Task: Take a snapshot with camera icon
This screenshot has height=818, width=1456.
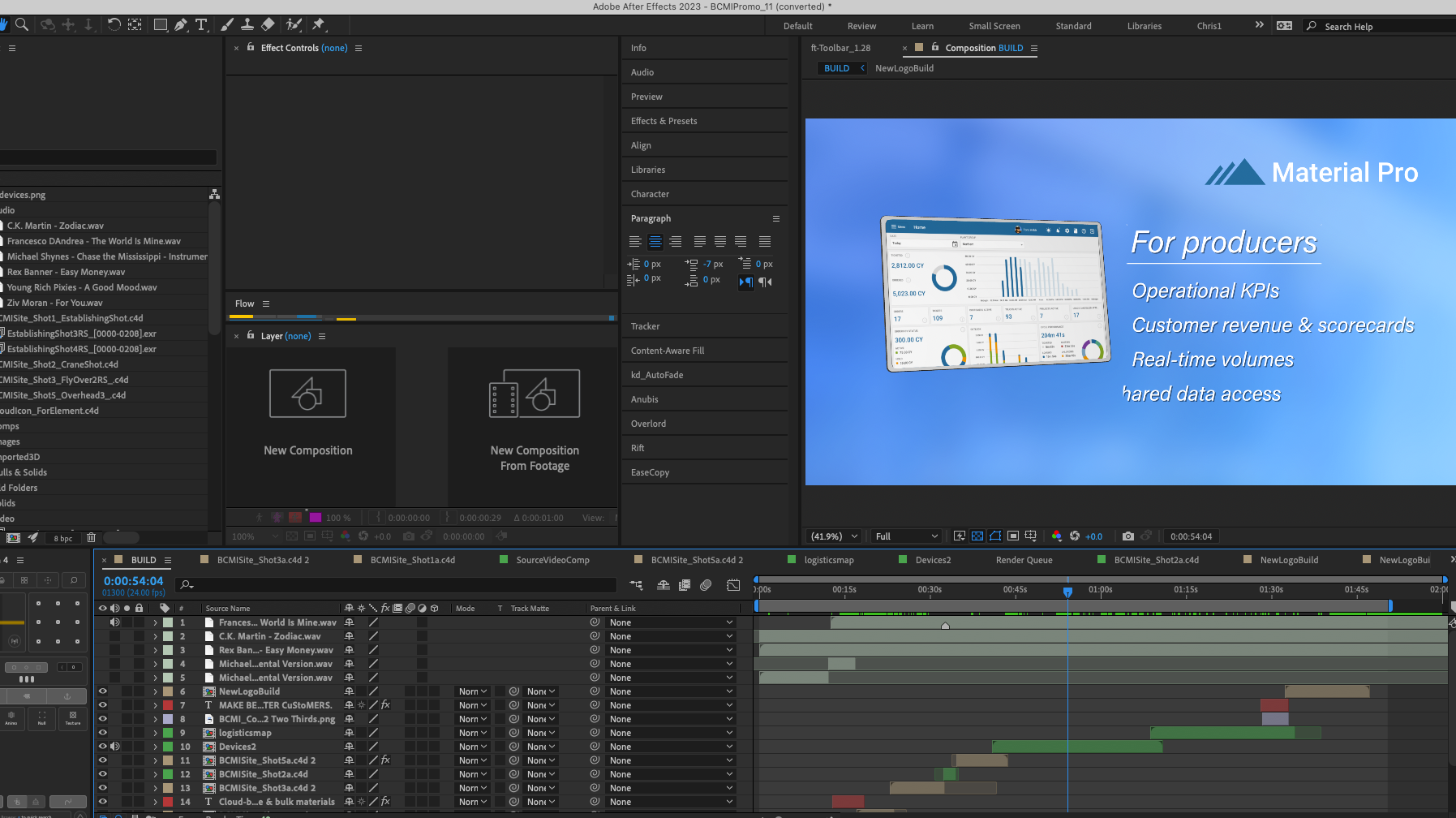Action: point(1128,536)
